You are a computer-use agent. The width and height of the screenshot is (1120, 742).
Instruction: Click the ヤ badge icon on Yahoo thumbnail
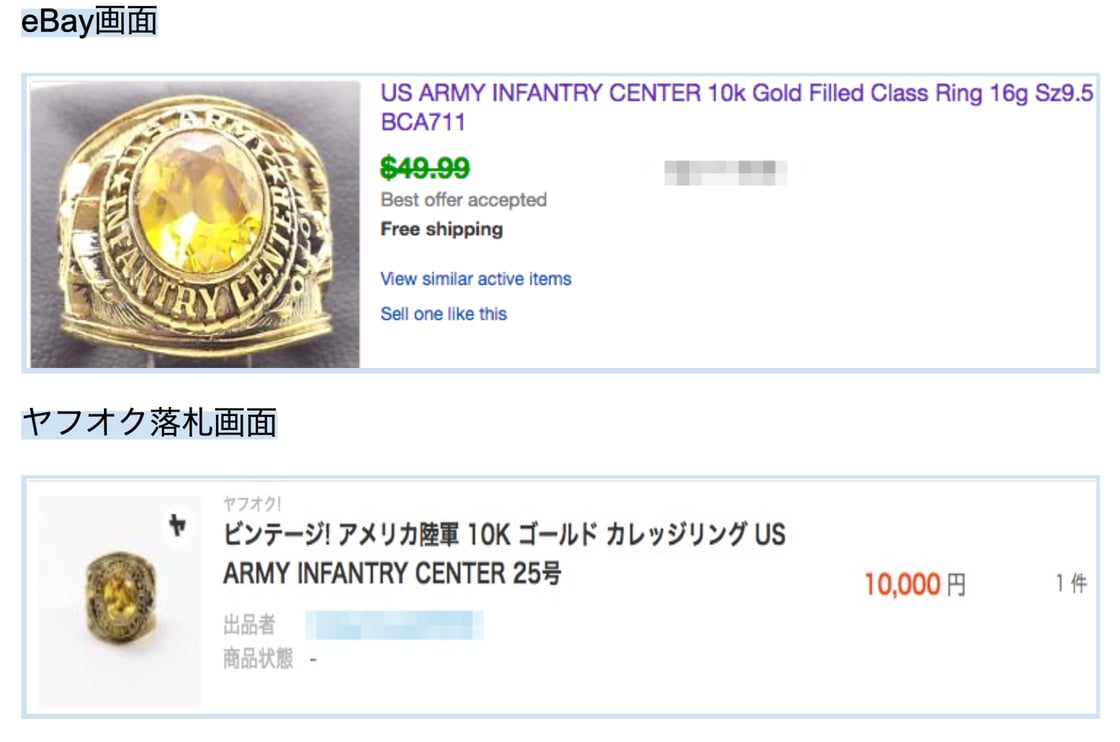coord(178,525)
